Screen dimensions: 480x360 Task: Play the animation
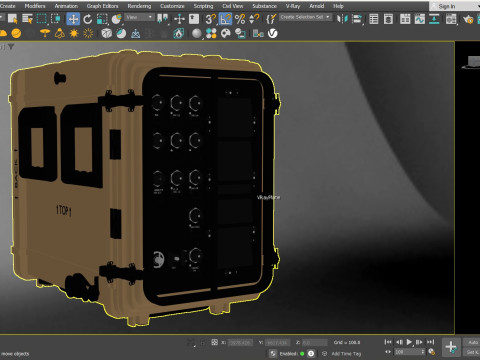409,342
